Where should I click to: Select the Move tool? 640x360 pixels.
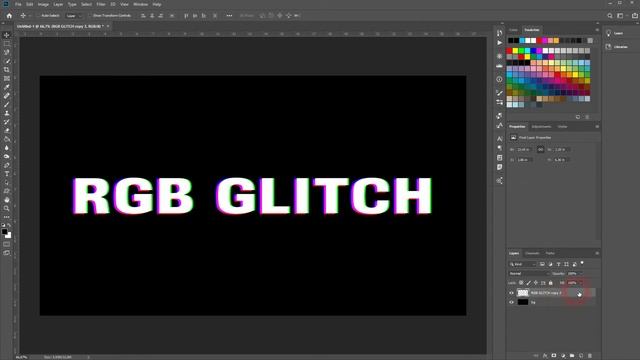click(x=7, y=35)
